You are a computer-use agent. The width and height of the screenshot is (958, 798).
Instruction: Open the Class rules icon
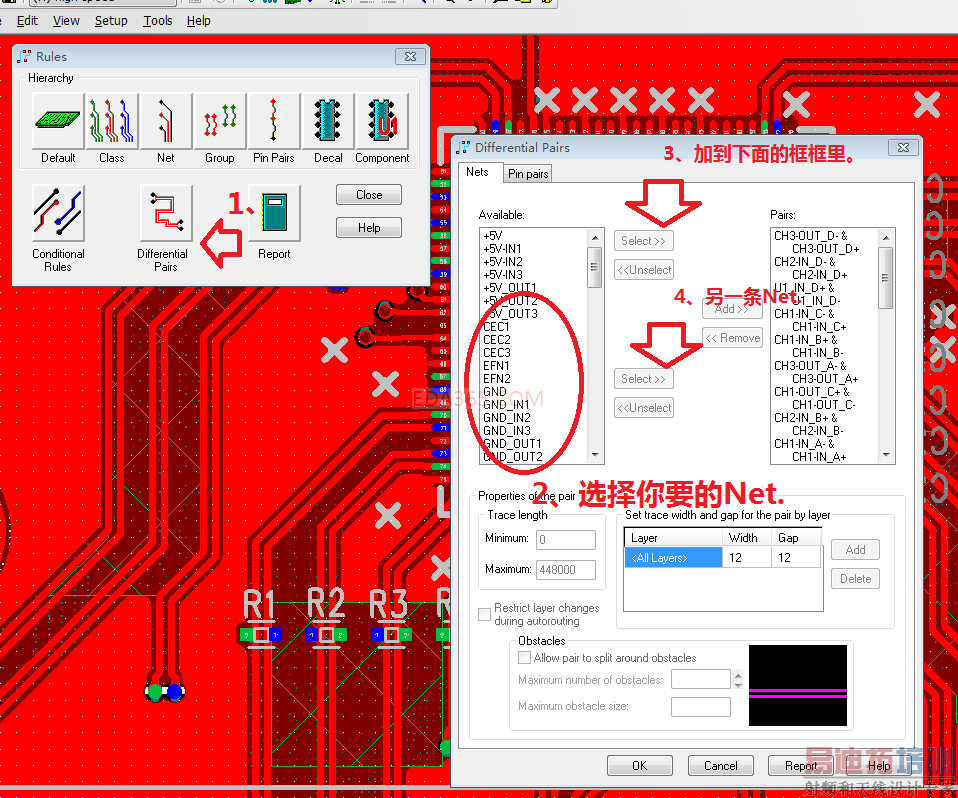(112, 120)
